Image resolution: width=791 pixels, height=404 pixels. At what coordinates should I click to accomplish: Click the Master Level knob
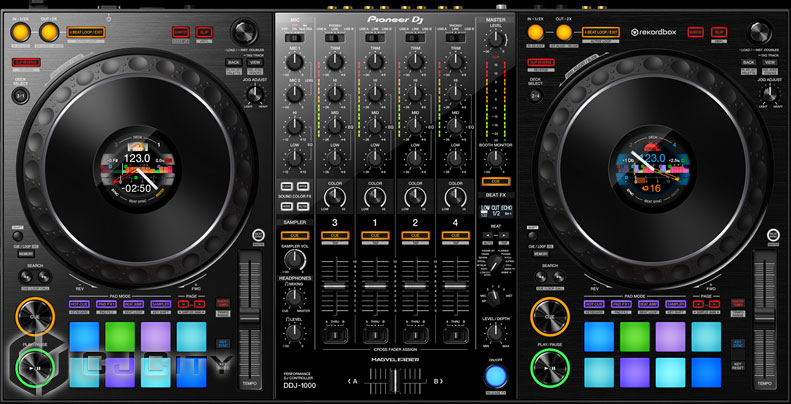tap(495, 39)
